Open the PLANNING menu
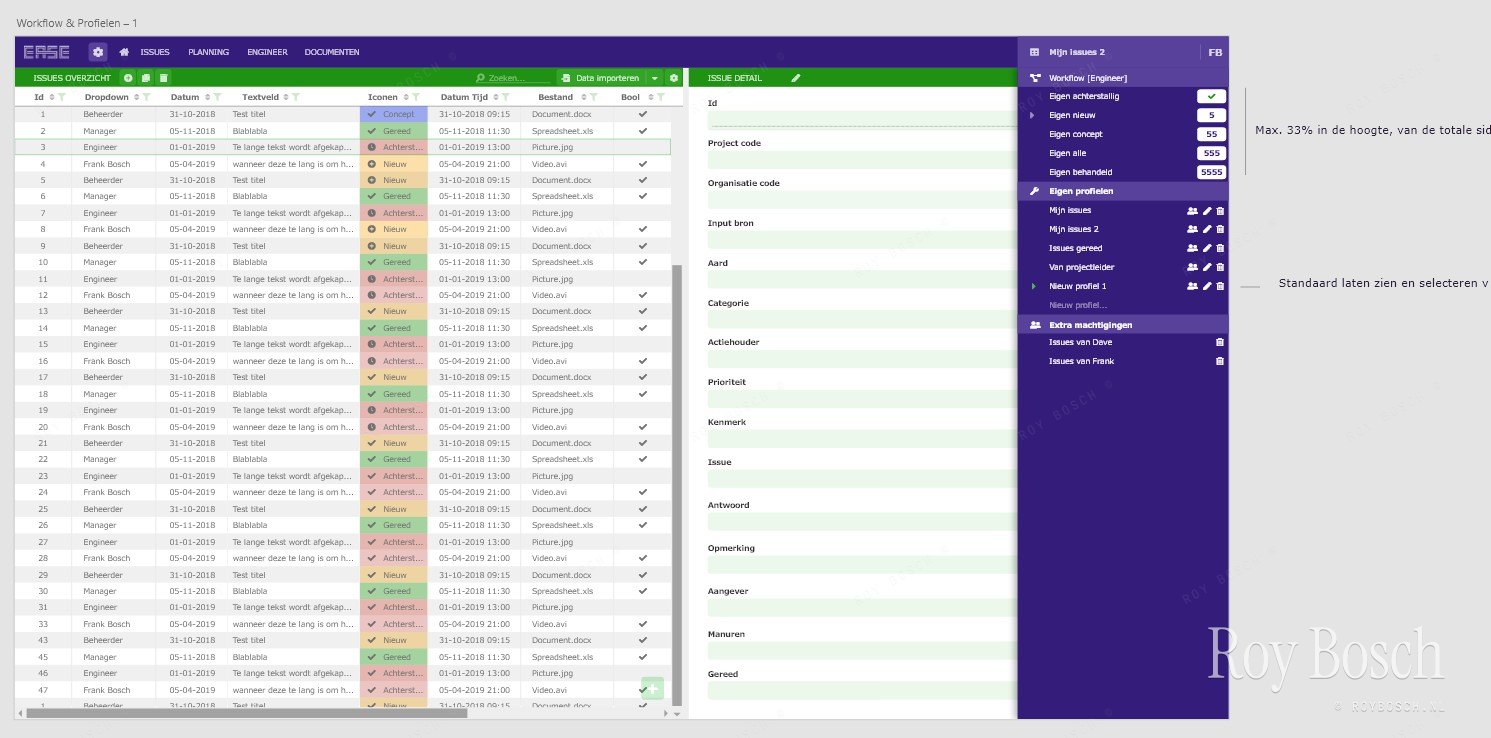The width and height of the screenshot is (1491, 738). (x=208, y=52)
